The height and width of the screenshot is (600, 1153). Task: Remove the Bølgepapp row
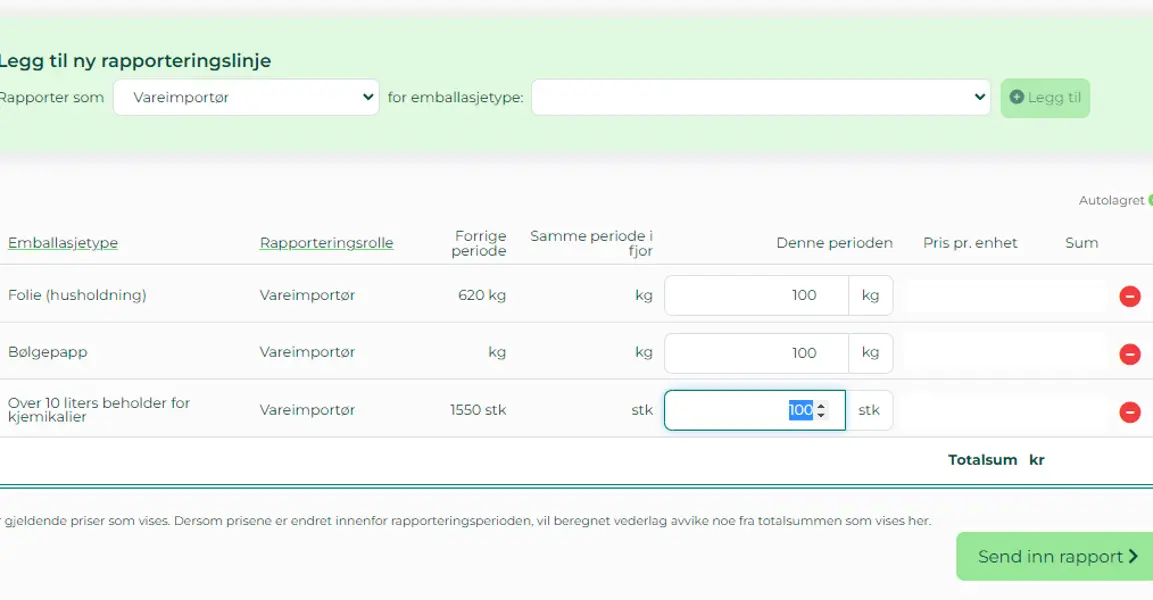(1129, 354)
